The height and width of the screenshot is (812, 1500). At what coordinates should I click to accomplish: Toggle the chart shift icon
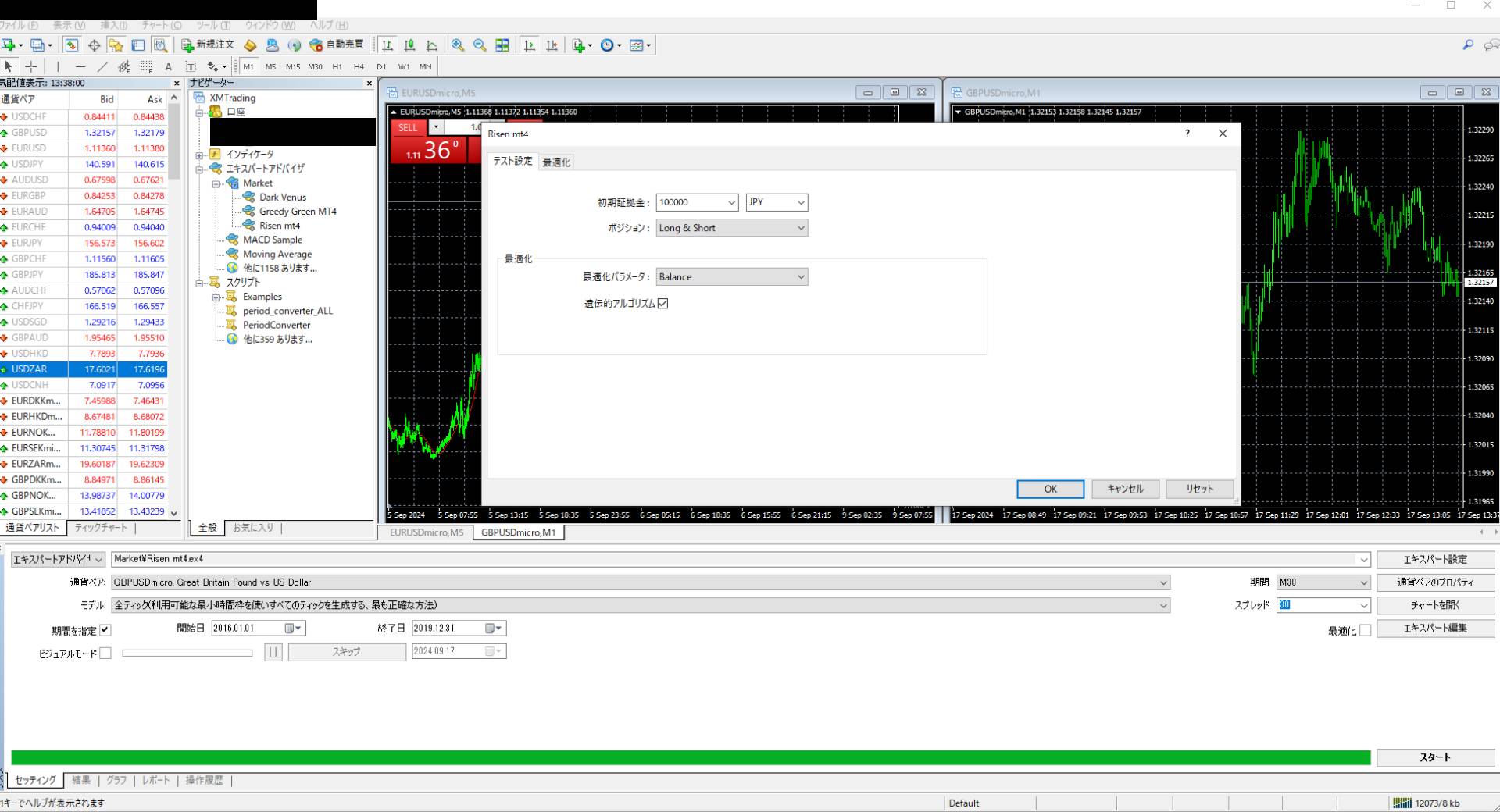click(x=552, y=45)
